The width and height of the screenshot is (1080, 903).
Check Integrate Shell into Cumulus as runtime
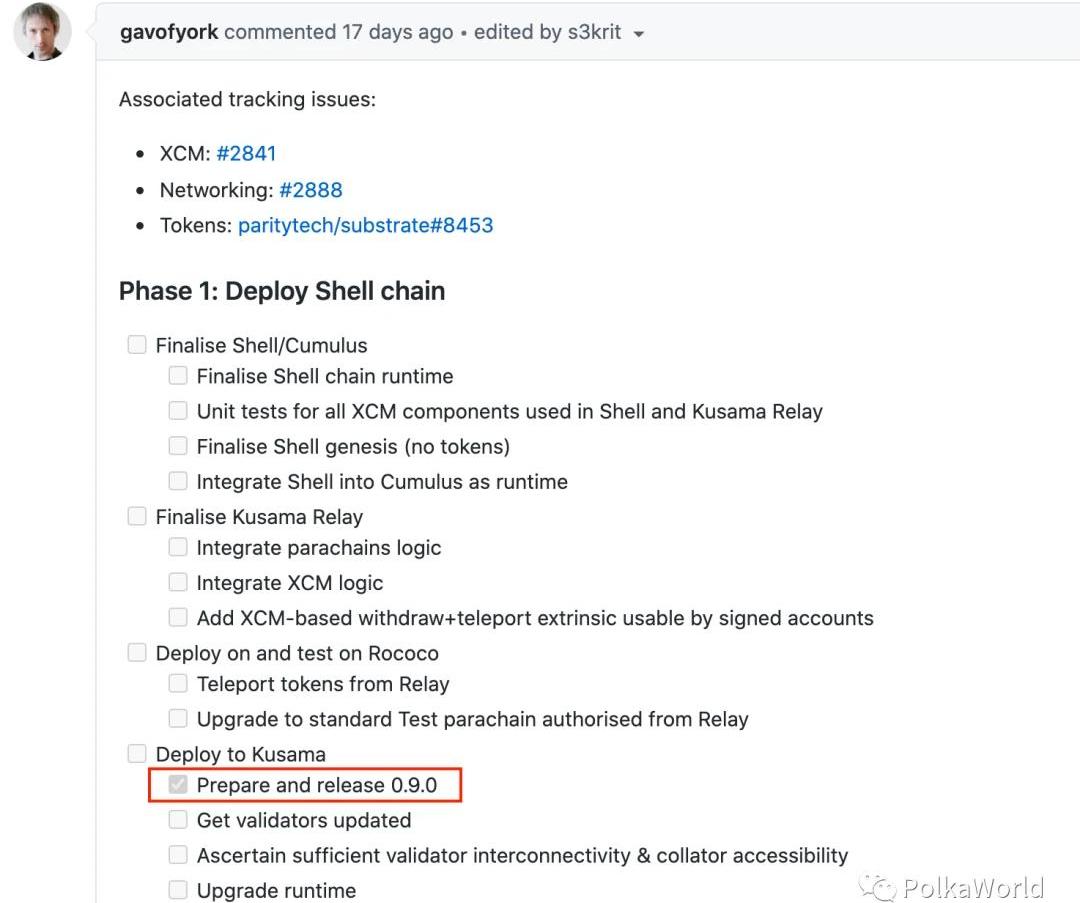(178, 481)
